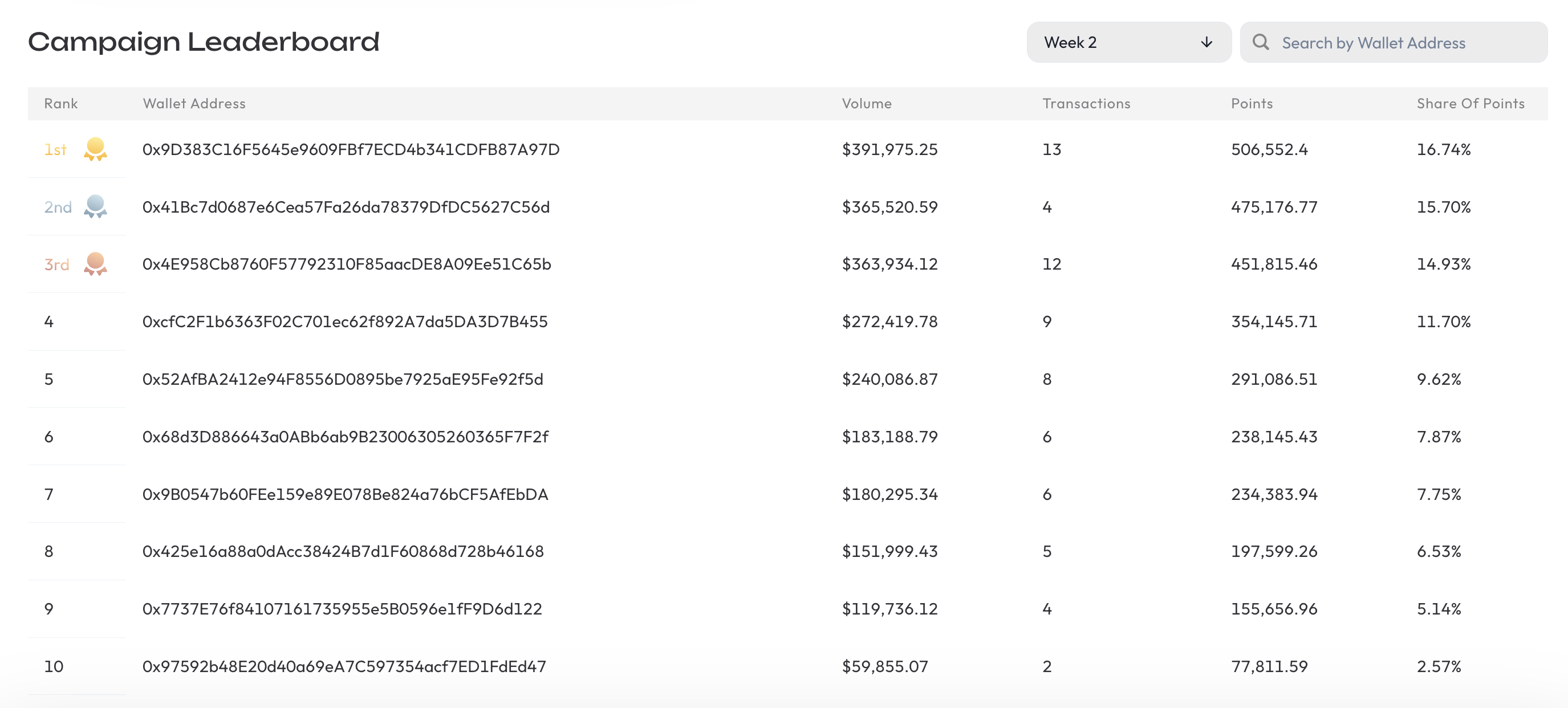The image size is (1568, 708).
Task: Click the silver second place medal icon
Action: click(x=95, y=206)
